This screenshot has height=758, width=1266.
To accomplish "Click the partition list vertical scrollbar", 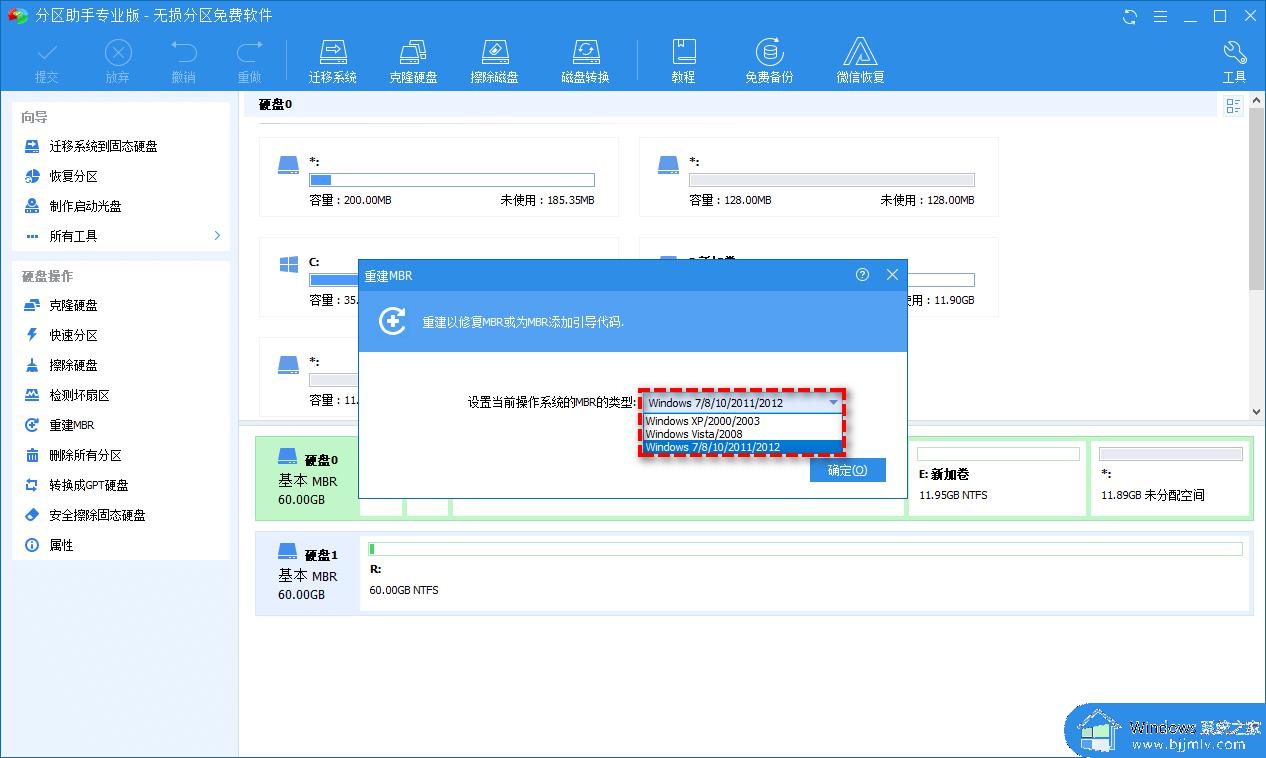I will click(x=1257, y=200).
